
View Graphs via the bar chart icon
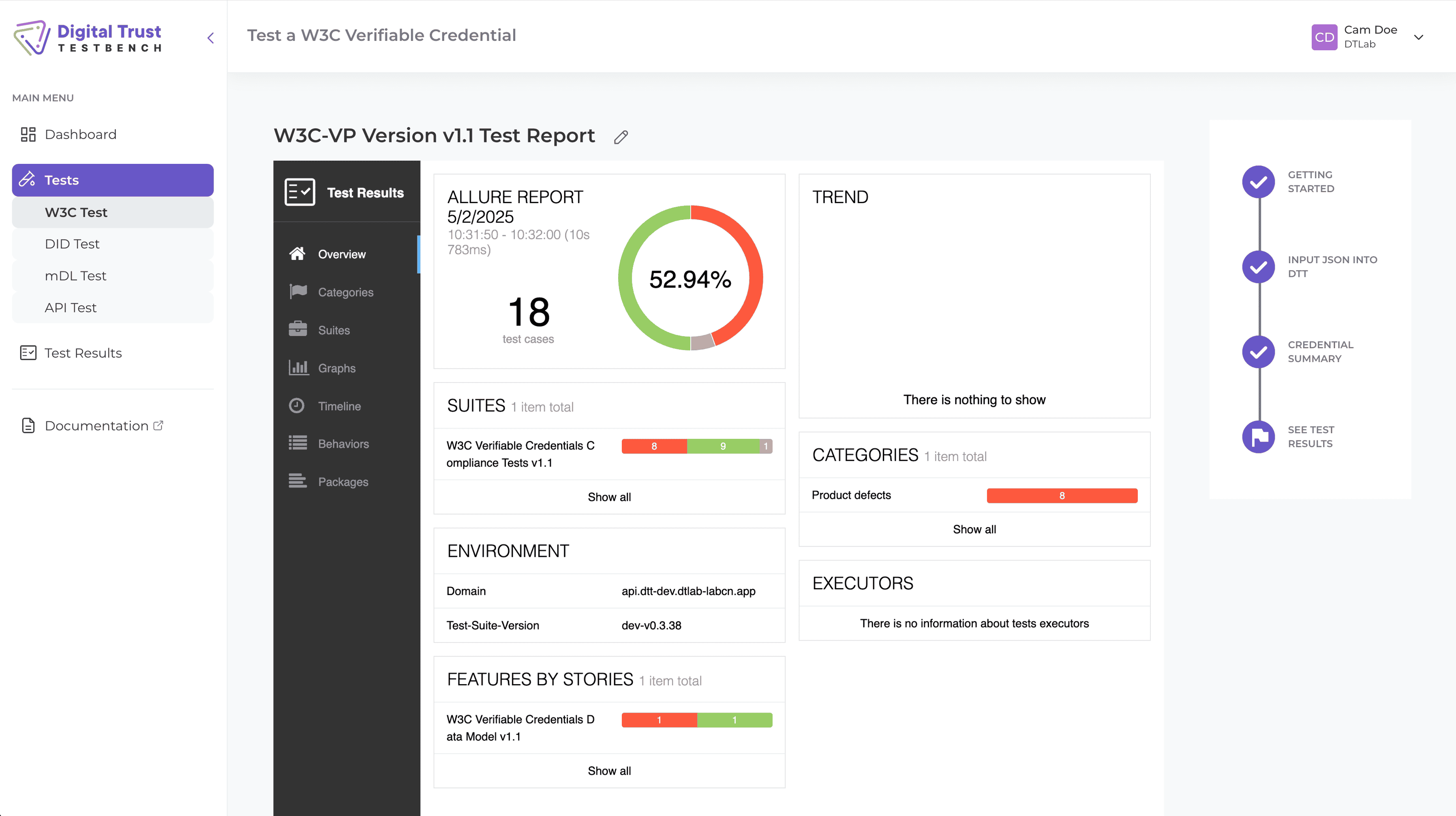(x=298, y=367)
